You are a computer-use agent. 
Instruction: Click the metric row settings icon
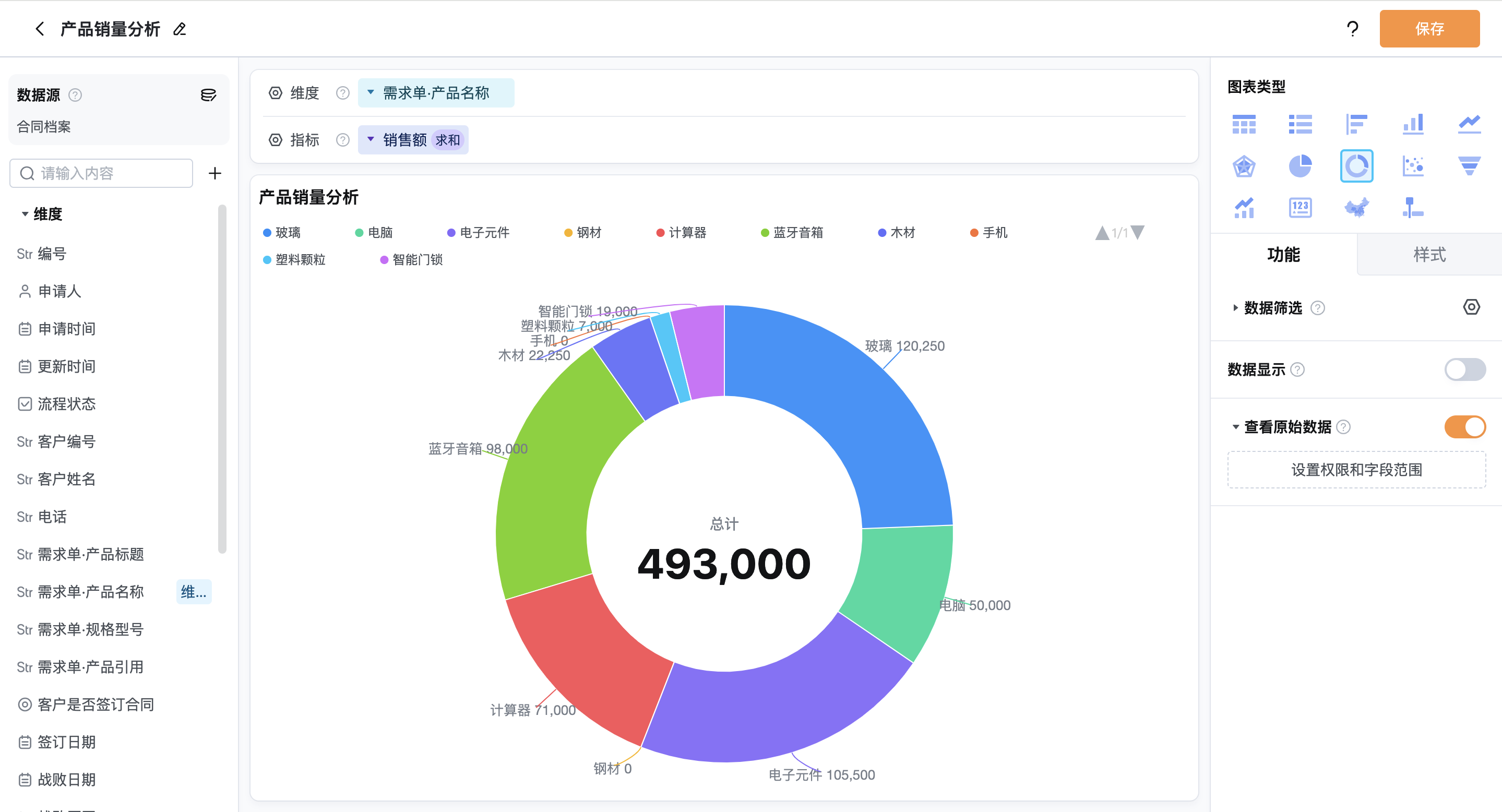pyautogui.click(x=275, y=140)
